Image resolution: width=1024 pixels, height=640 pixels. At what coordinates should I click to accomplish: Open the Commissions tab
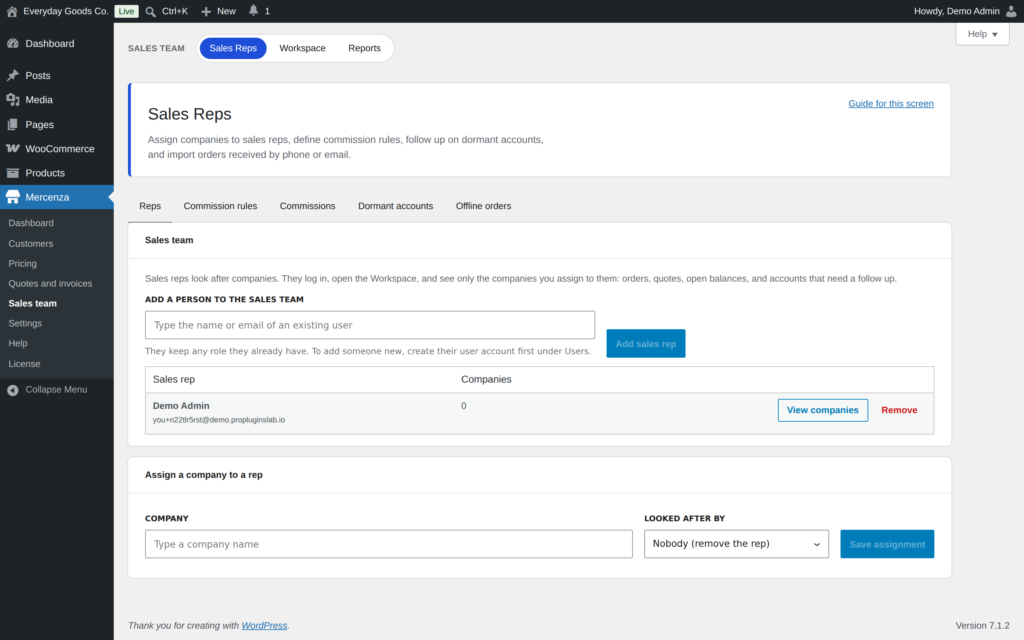[x=308, y=206]
